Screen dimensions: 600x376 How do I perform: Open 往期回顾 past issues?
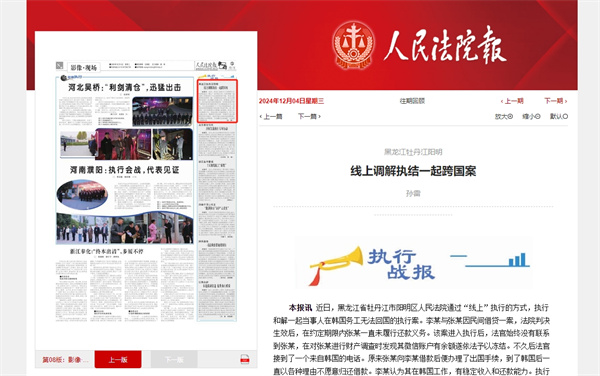coord(412,101)
